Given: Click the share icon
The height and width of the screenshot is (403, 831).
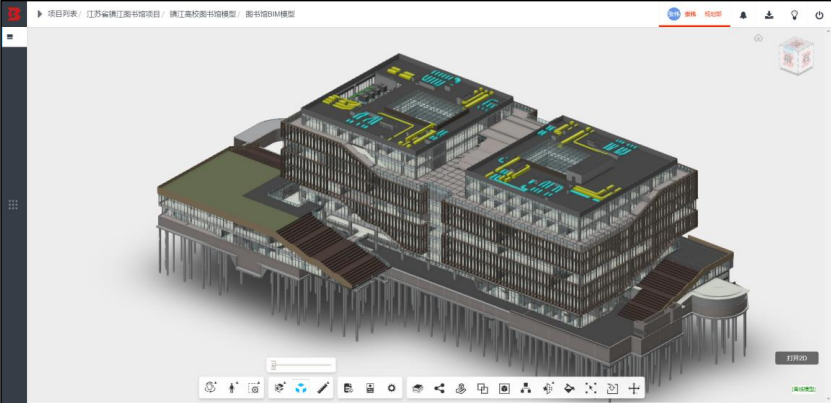Looking at the screenshot, I should pos(439,389).
